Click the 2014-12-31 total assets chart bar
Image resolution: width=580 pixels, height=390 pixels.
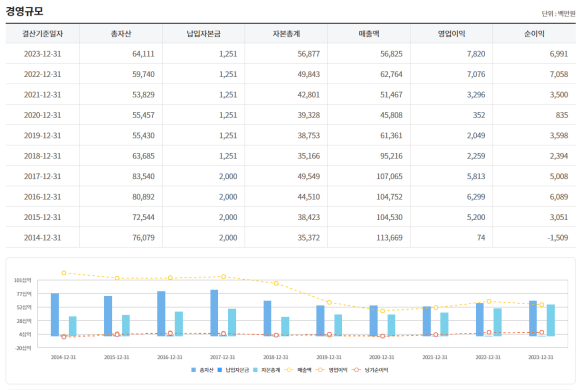point(55,315)
